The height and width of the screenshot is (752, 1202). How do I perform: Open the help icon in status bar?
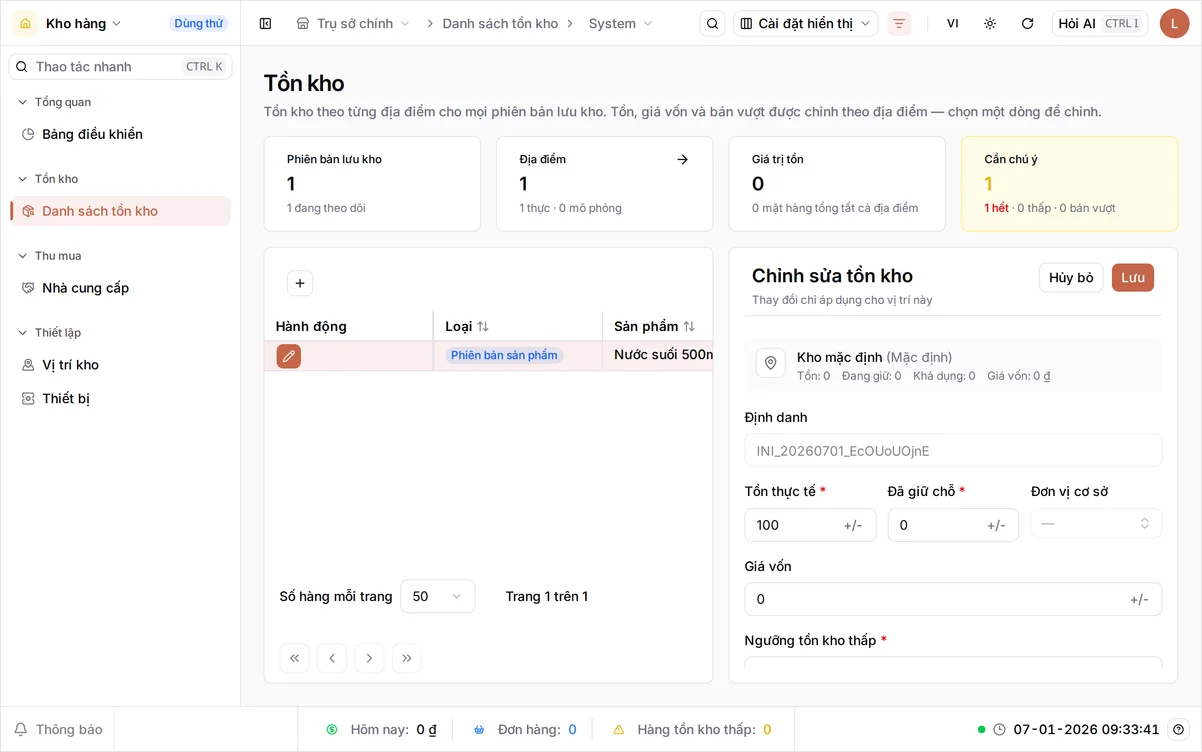(x=1179, y=729)
